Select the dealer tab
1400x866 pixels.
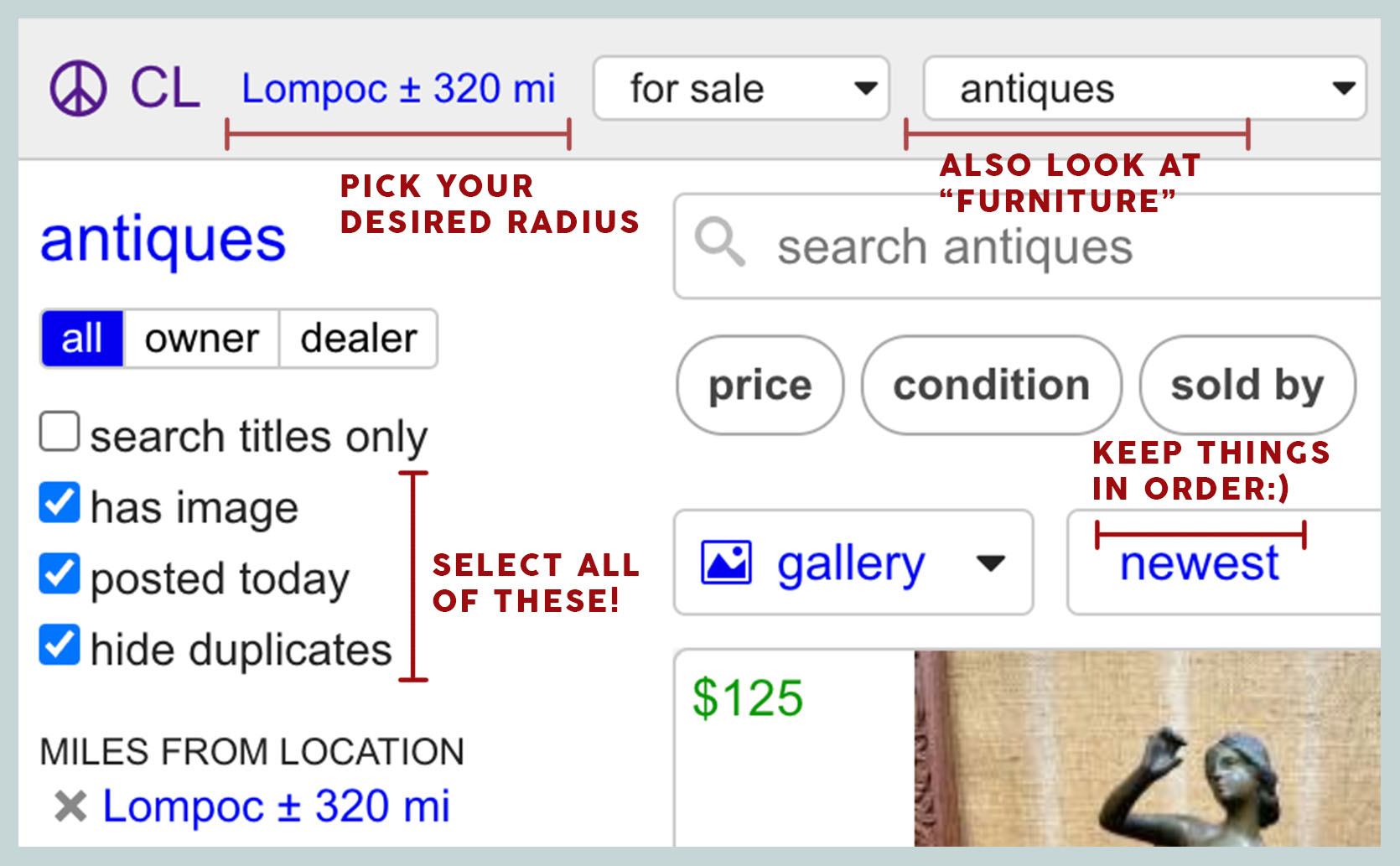(x=359, y=339)
